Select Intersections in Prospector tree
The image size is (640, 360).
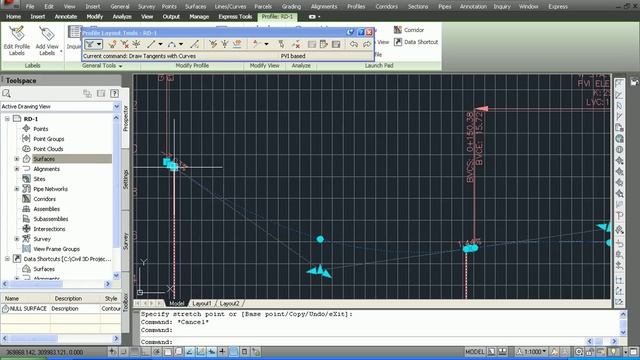[x=49, y=229]
